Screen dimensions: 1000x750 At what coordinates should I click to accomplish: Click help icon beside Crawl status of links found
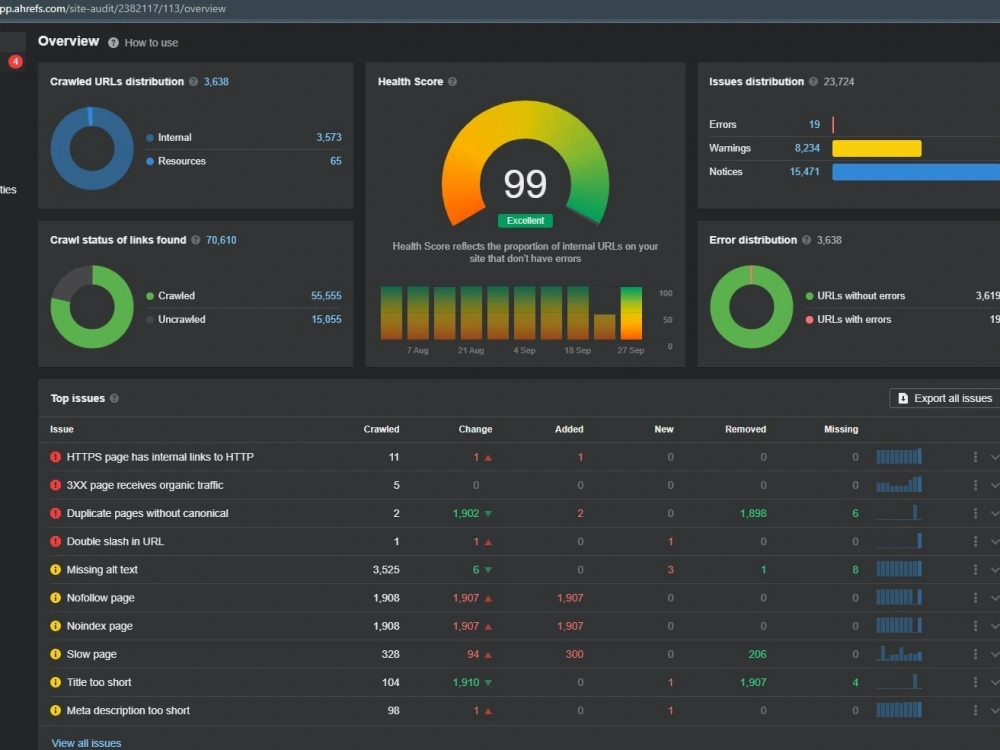[196, 240]
